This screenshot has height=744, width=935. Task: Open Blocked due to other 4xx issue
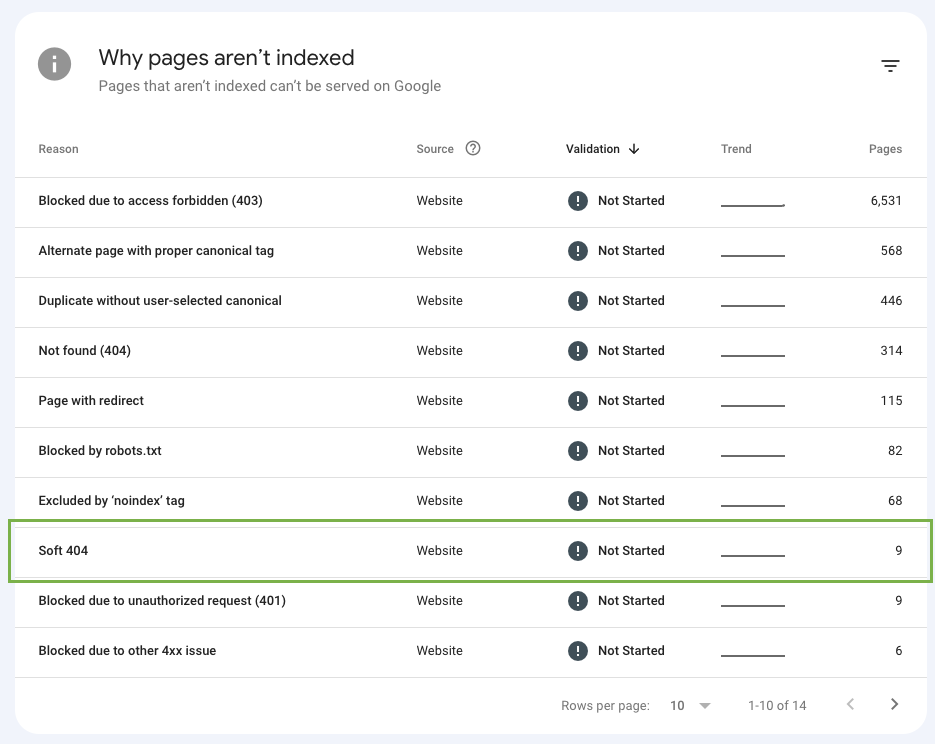(127, 651)
